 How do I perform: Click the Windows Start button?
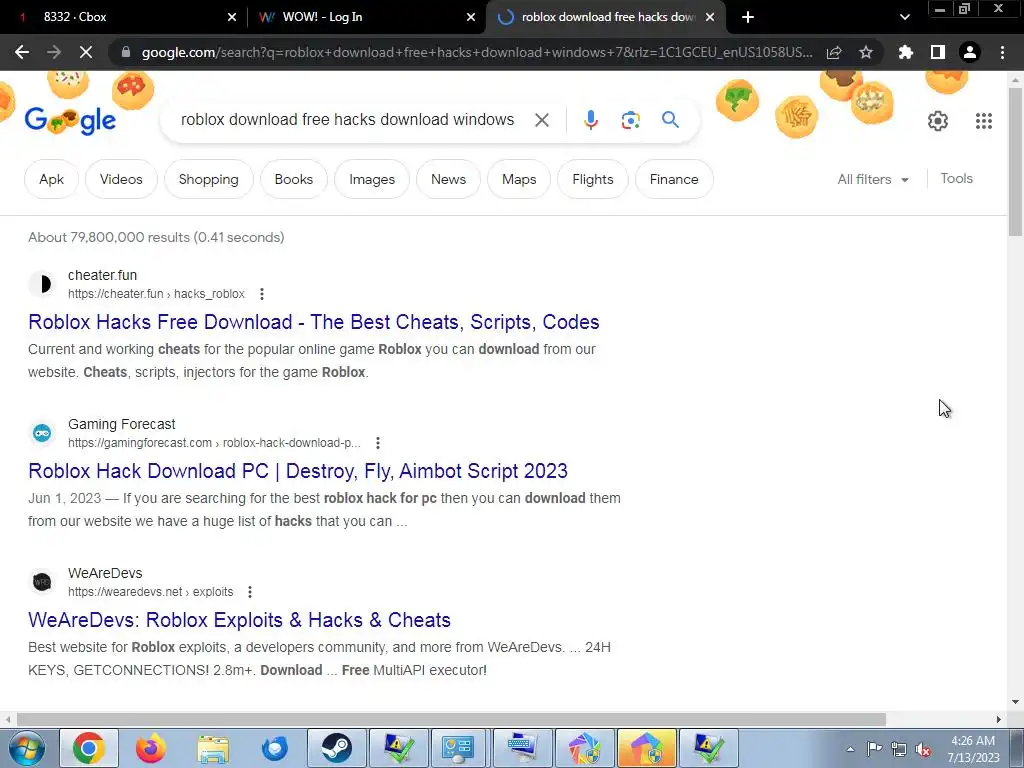tap(26, 748)
